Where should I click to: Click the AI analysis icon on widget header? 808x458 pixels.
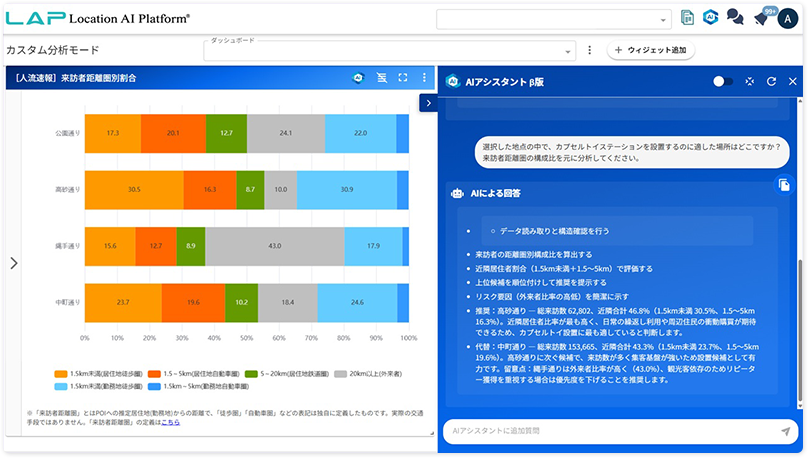pyautogui.click(x=358, y=77)
